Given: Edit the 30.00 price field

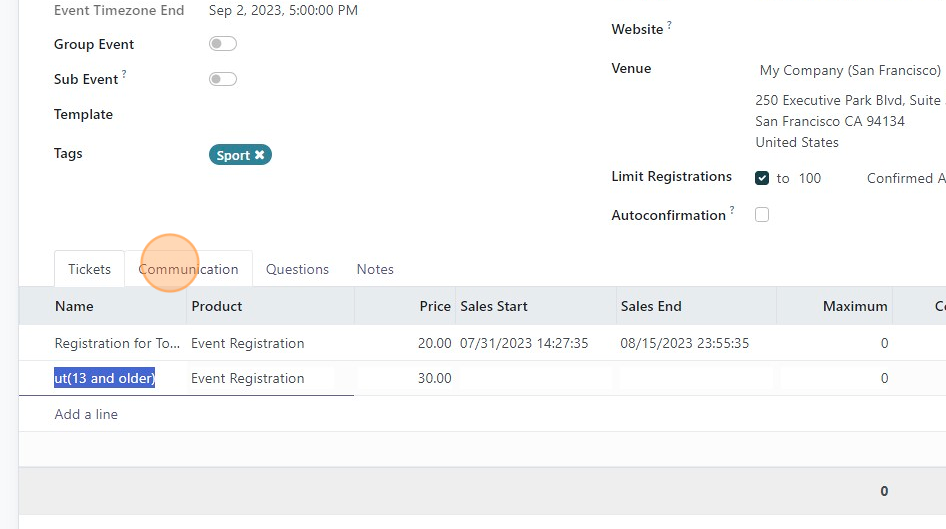Looking at the screenshot, I should click(x=434, y=378).
